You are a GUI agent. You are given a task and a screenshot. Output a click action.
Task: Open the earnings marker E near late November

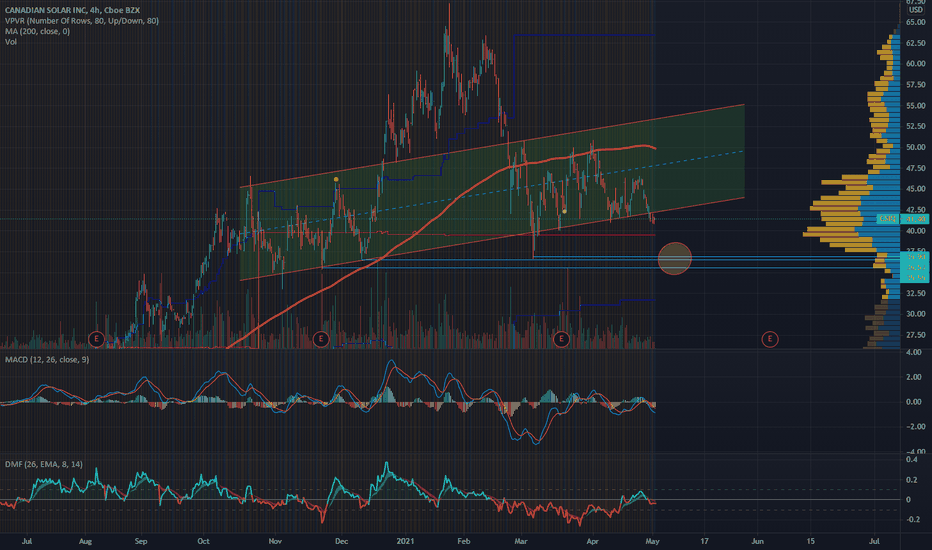321,339
